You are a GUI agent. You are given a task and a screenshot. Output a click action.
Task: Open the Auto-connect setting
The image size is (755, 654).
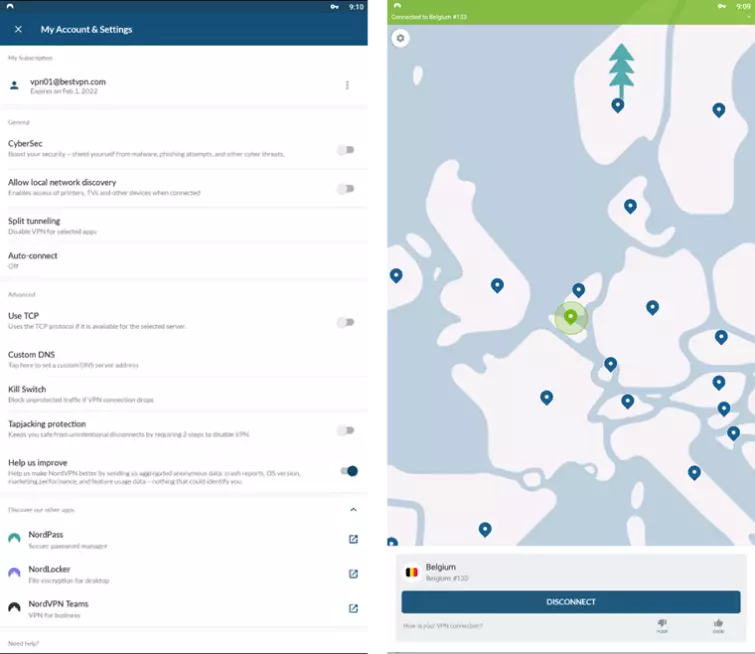pos(184,260)
